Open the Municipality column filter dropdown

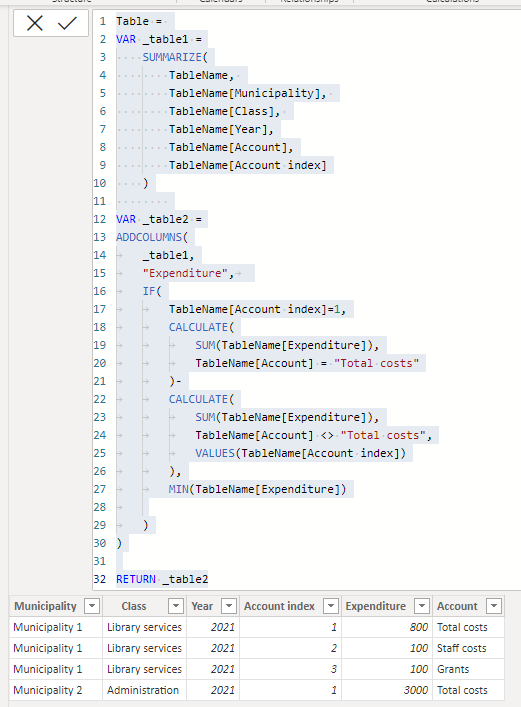pos(92,606)
